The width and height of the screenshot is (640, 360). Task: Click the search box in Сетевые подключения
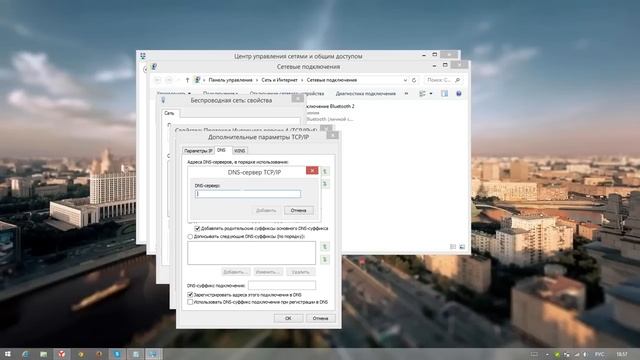443,80
